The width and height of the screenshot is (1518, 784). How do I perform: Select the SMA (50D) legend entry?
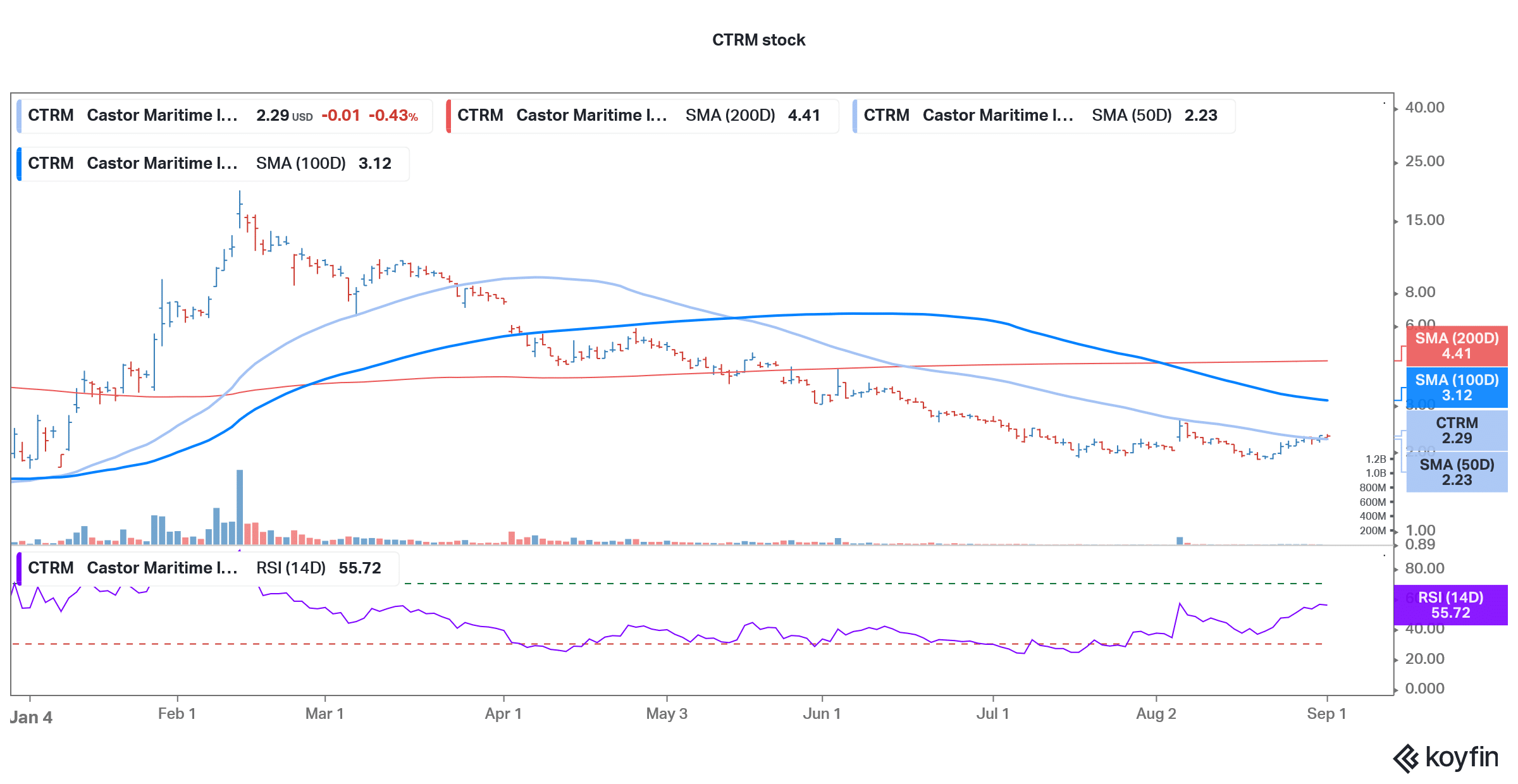point(1044,116)
